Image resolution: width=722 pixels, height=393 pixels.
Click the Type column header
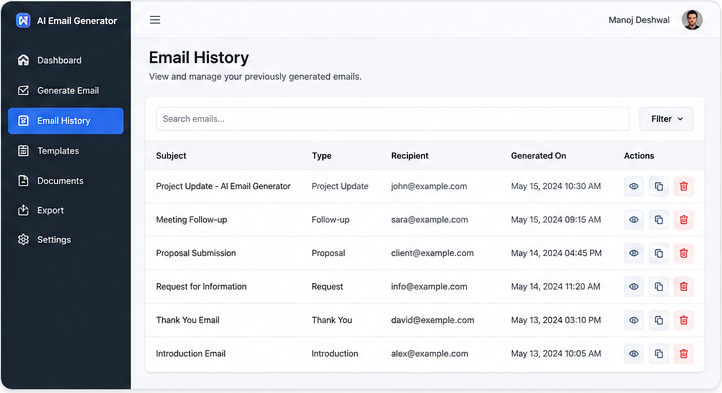pyautogui.click(x=321, y=156)
